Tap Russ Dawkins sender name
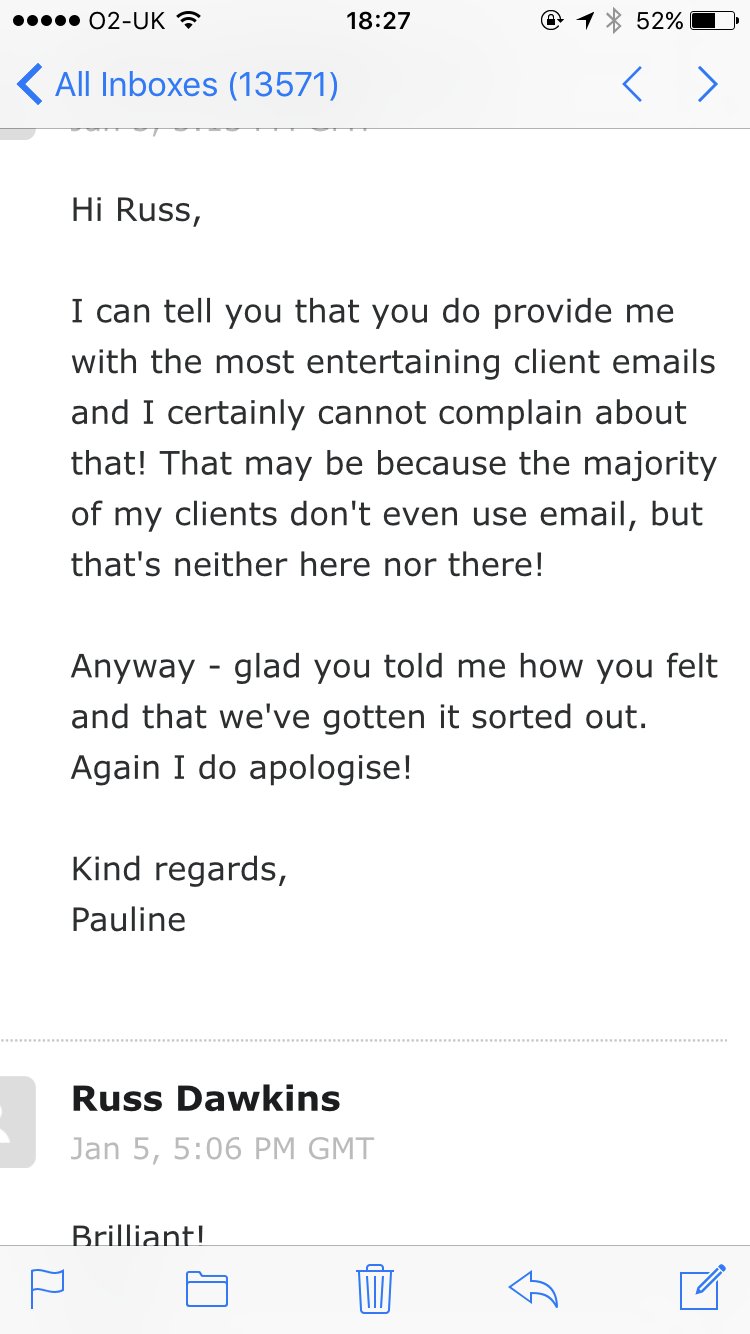Screen dimensions: 750x1334 click(206, 1099)
